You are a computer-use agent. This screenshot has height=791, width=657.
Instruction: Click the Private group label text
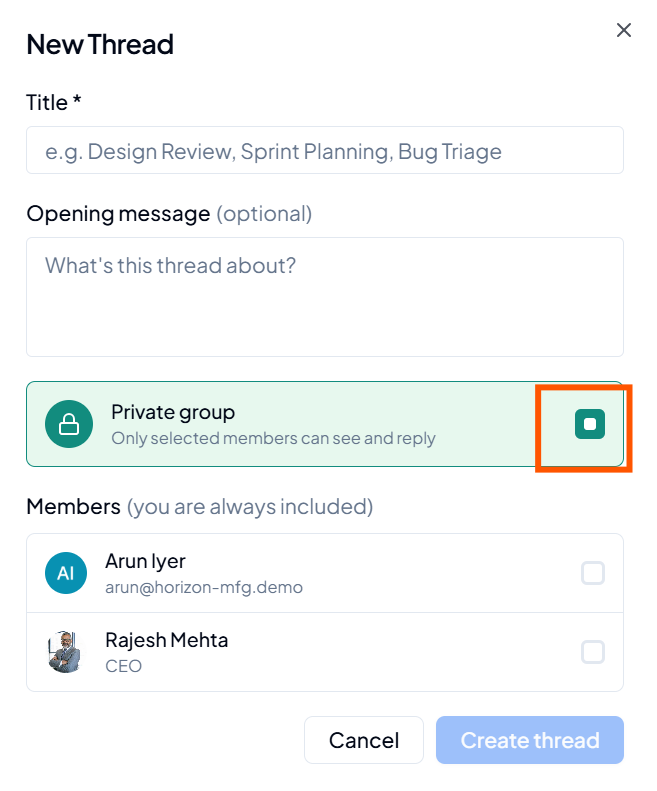pos(173,413)
